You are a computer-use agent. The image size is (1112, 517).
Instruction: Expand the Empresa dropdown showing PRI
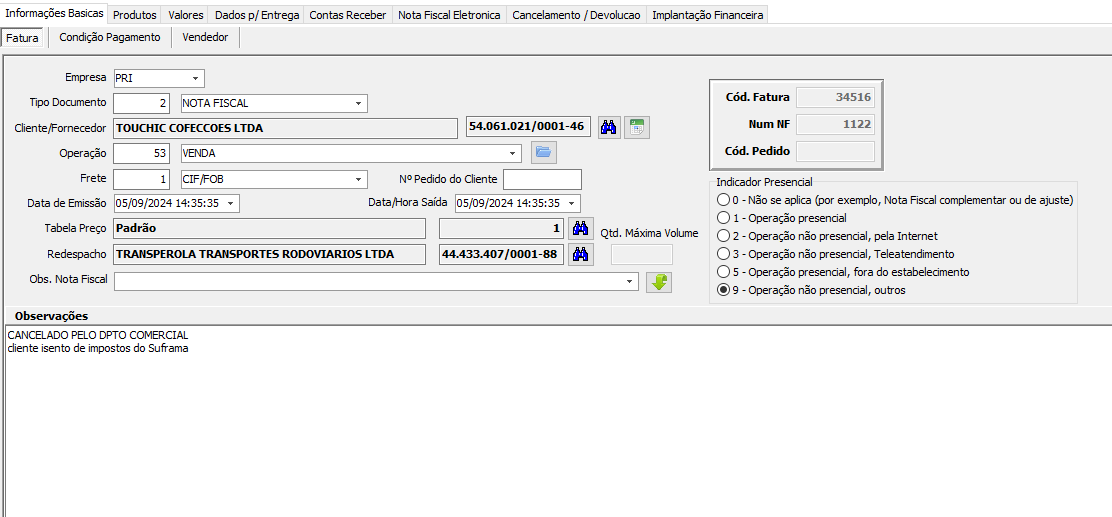195,78
